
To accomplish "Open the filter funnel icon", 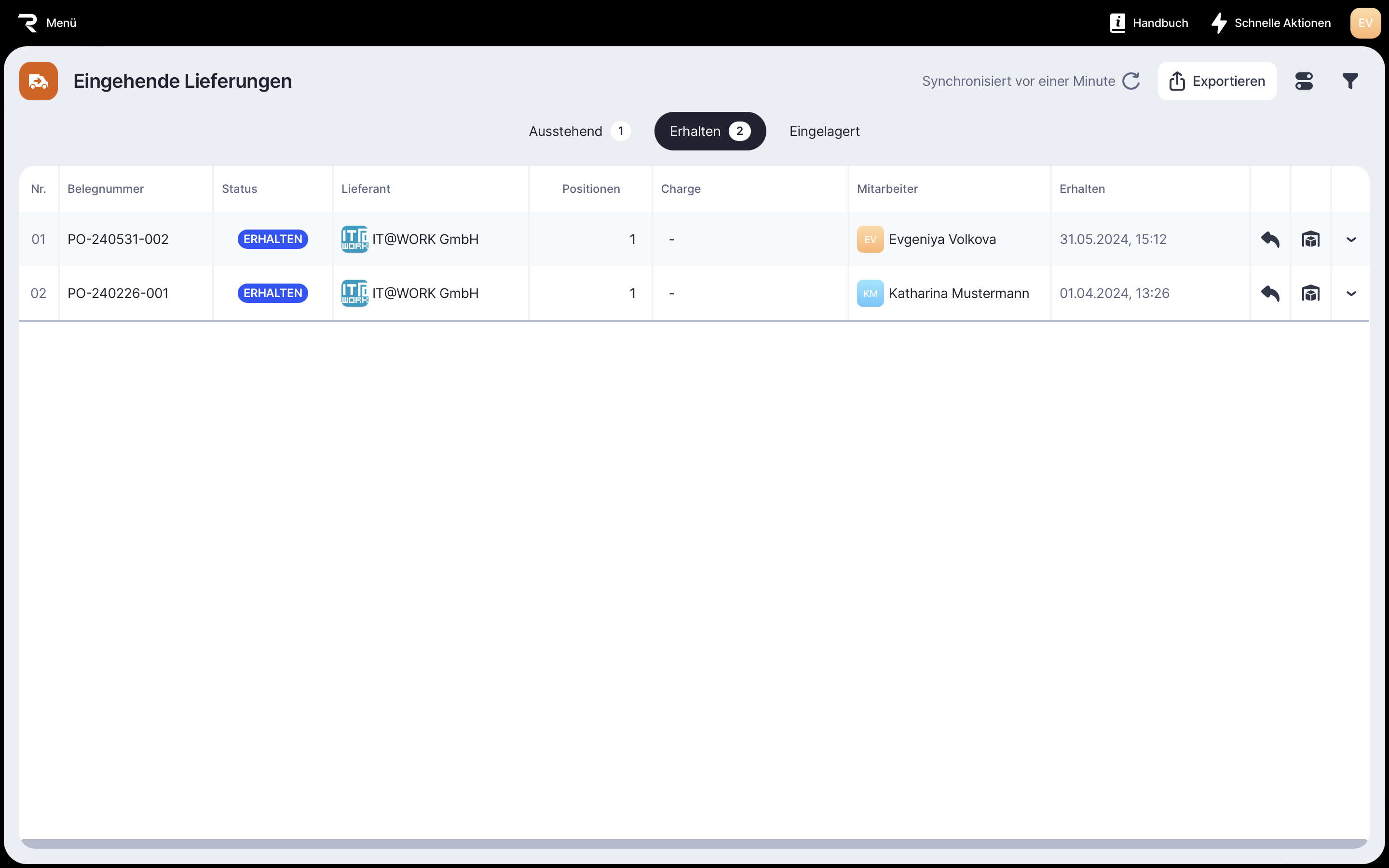I will pos(1350,81).
